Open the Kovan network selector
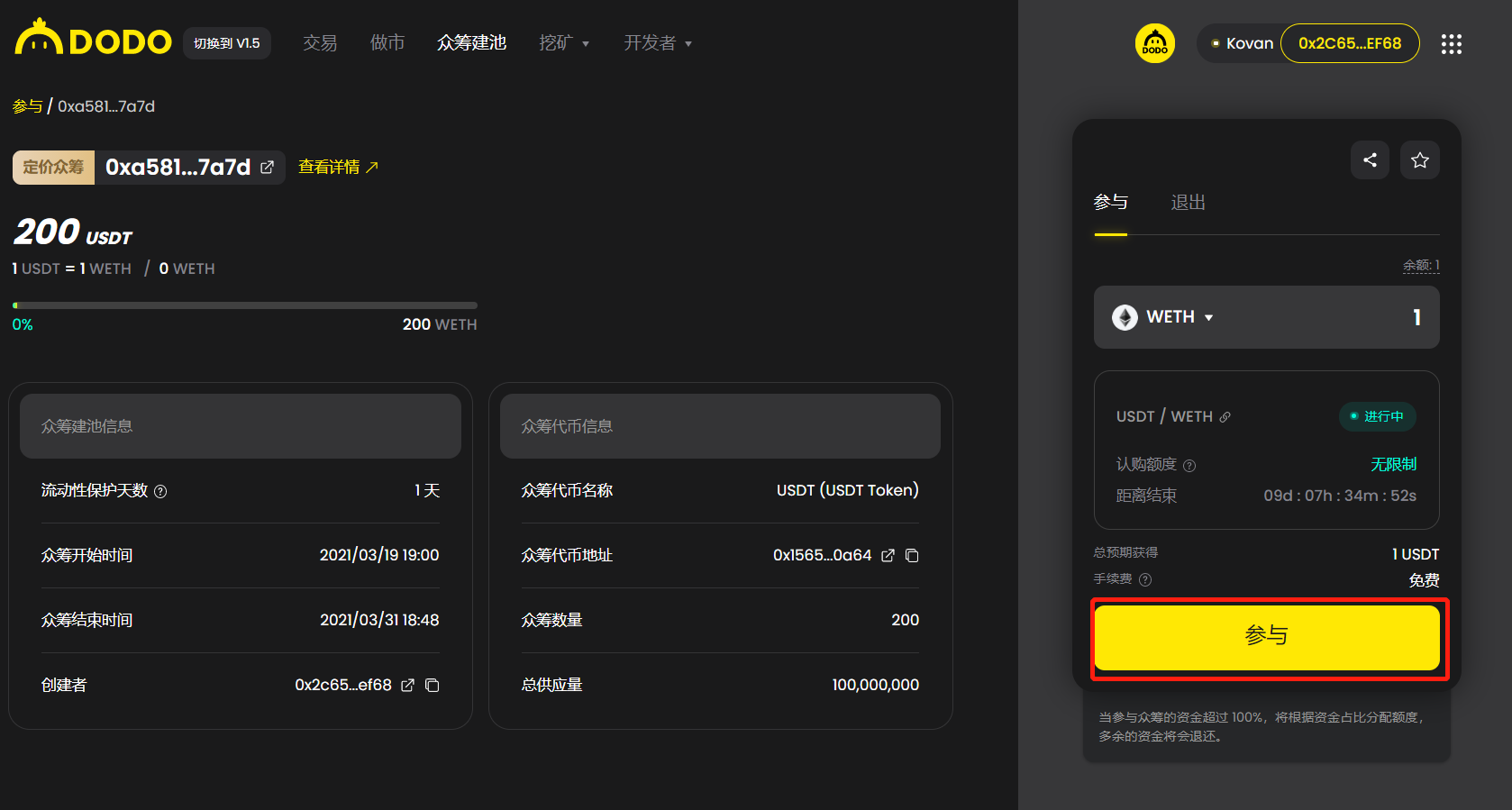The width and height of the screenshot is (1512, 810). click(1242, 43)
